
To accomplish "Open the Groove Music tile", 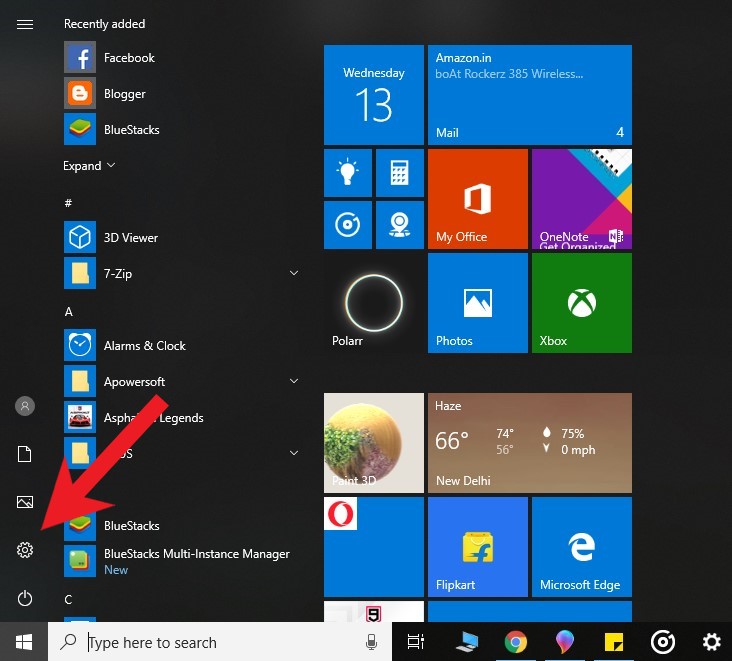I will click(x=348, y=225).
